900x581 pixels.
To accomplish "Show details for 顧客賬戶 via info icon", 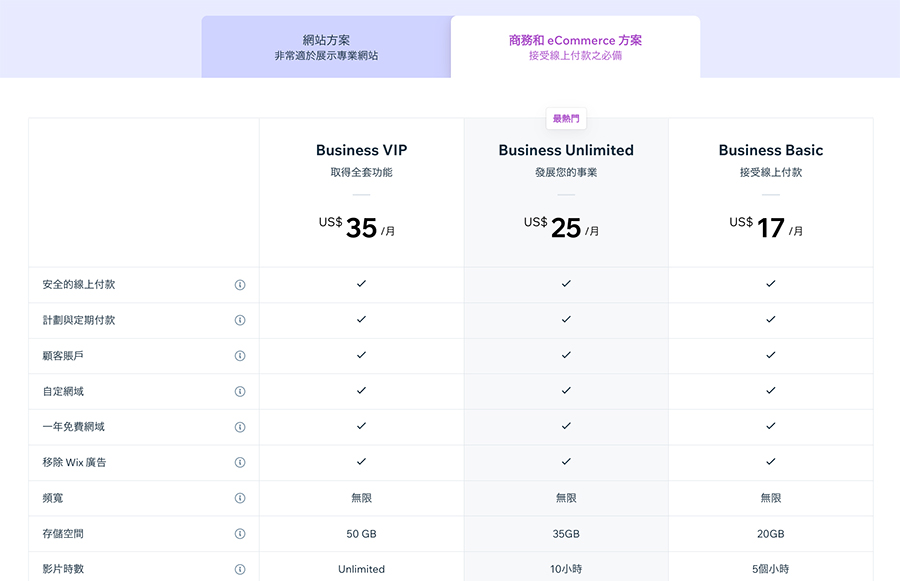I will [x=240, y=355].
